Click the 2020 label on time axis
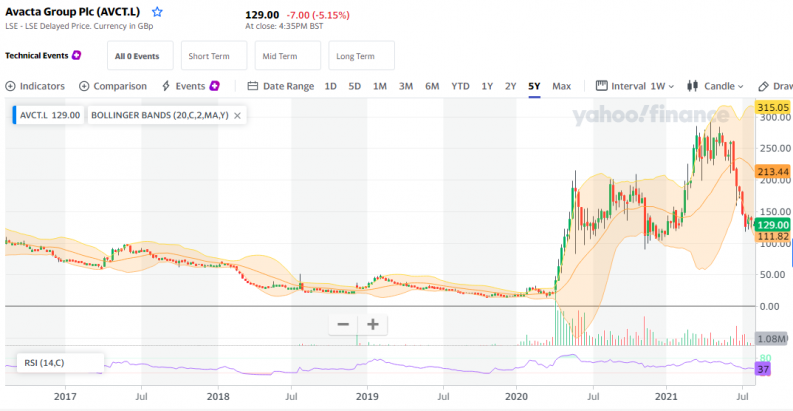This screenshot has height=411, width=793. [516, 396]
